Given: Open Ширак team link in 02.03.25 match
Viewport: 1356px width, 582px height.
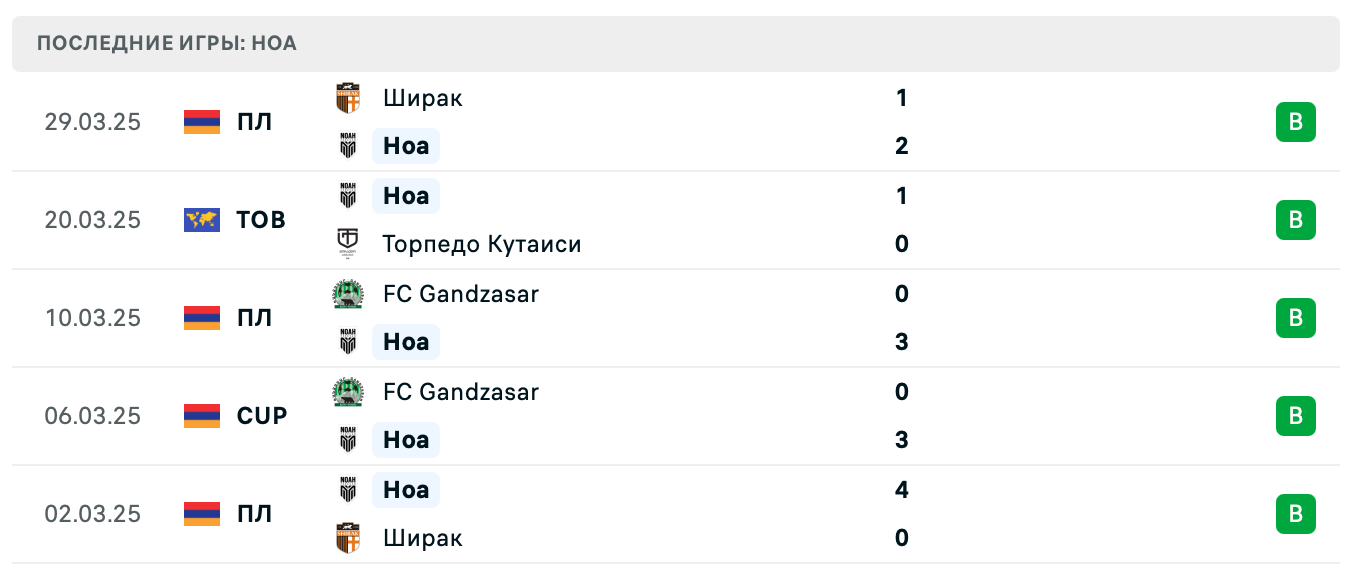Looking at the screenshot, I should tap(422, 538).
